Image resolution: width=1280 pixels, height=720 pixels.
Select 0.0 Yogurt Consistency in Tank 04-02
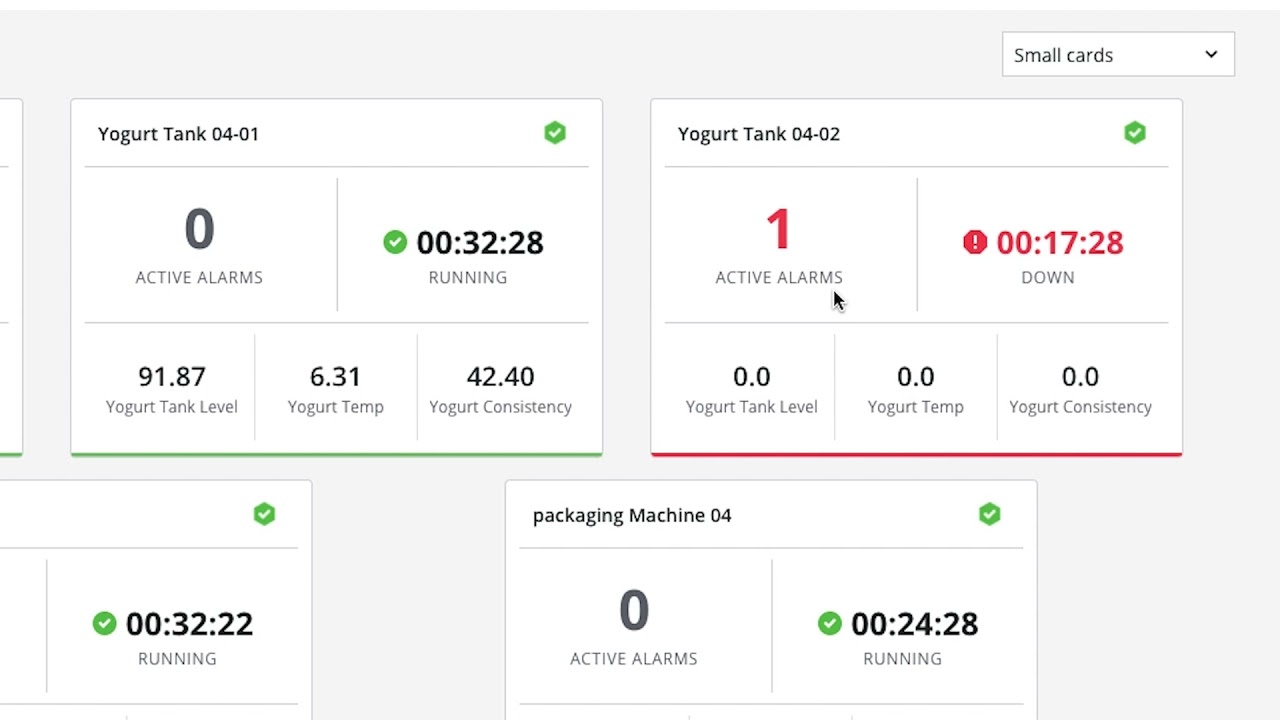click(1080, 376)
